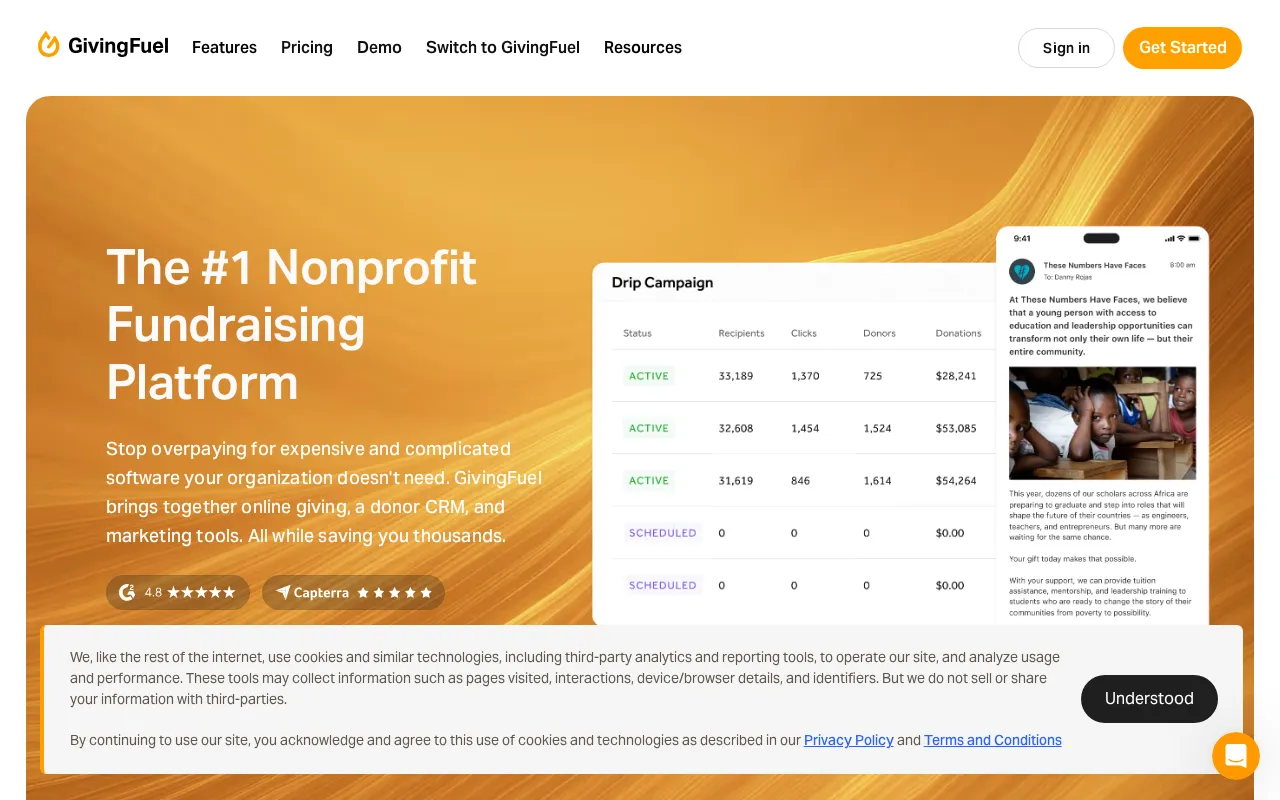This screenshot has height=800, width=1280.
Task: Select Switch to GivingFuel in navigation
Action: pos(503,47)
